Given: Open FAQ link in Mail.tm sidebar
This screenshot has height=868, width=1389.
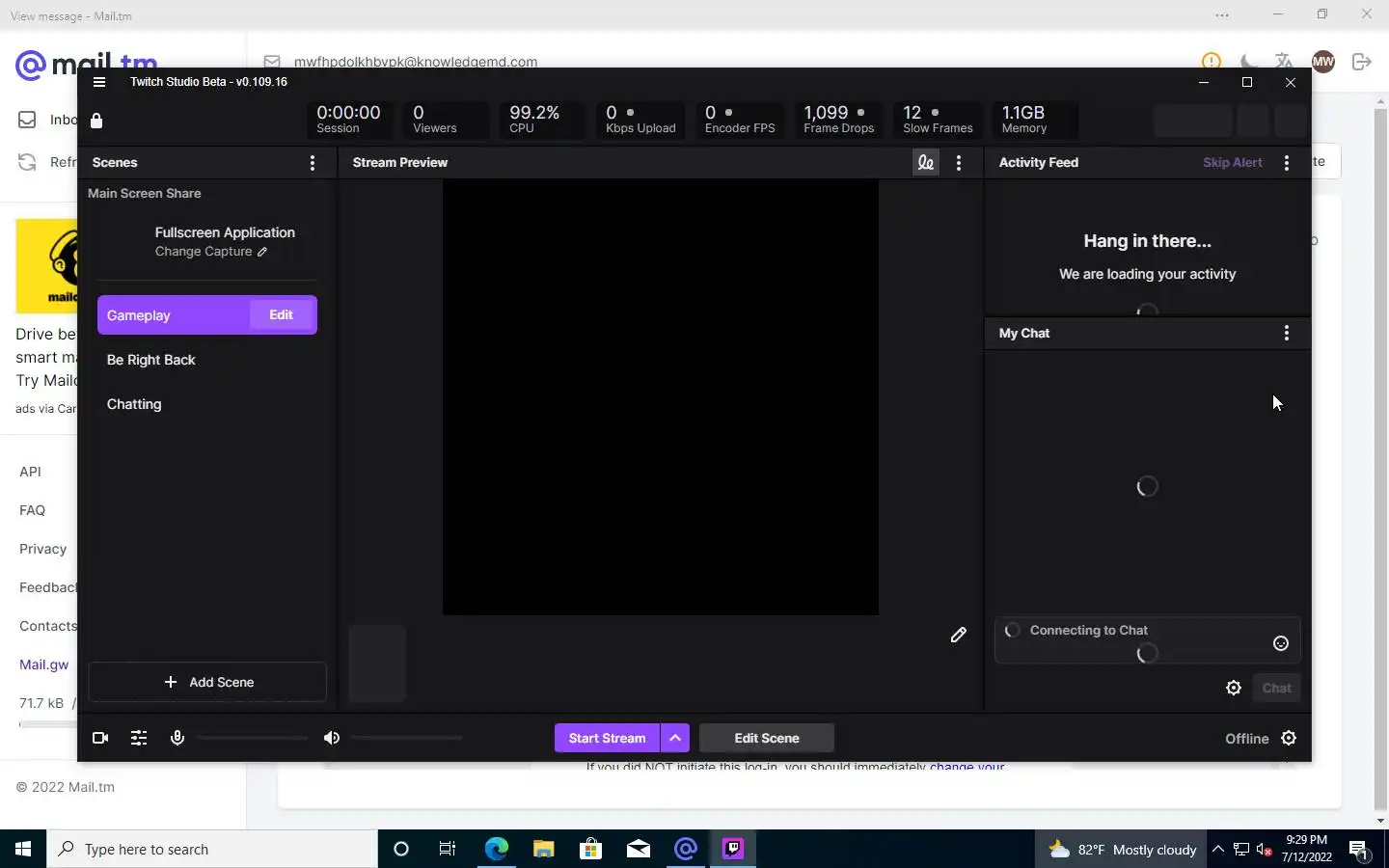Looking at the screenshot, I should coord(32,510).
